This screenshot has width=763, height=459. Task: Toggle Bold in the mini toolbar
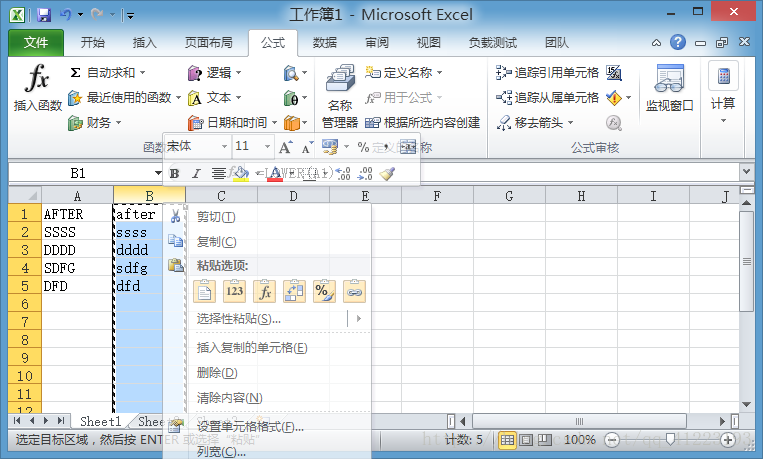coord(174,173)
